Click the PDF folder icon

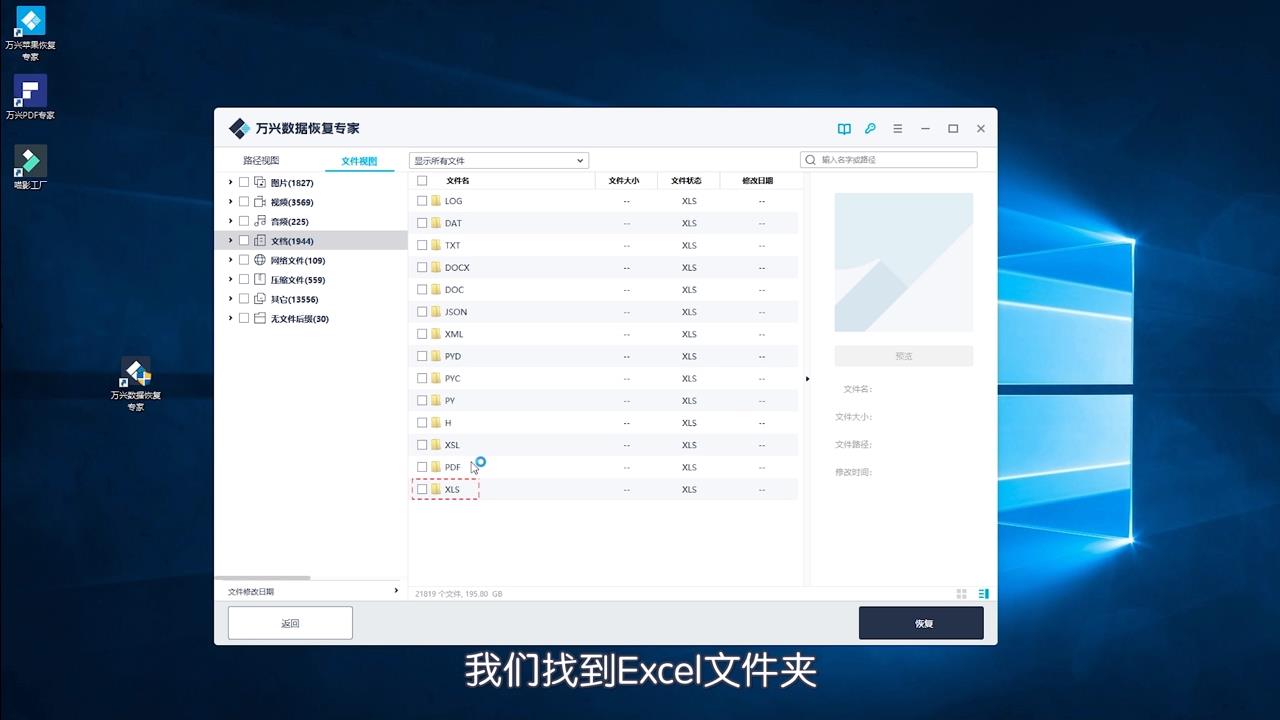436,467
